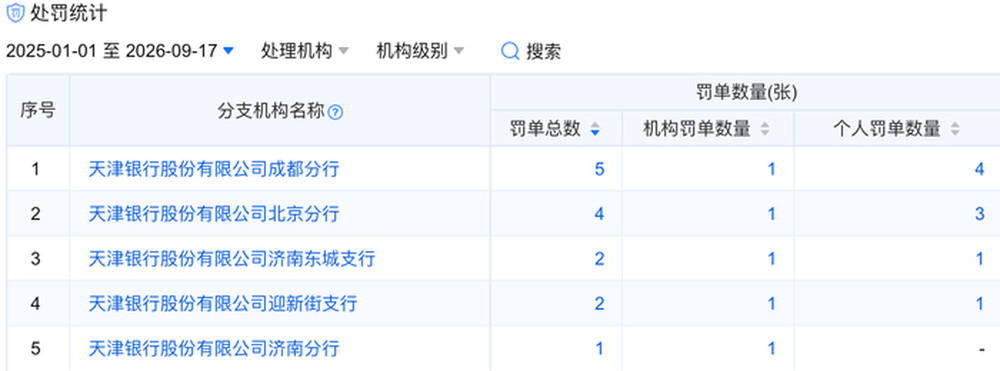Screen dimensions: 1000x371
Task: Click the 搜索 search button text
Action: (x=543, y=52)
